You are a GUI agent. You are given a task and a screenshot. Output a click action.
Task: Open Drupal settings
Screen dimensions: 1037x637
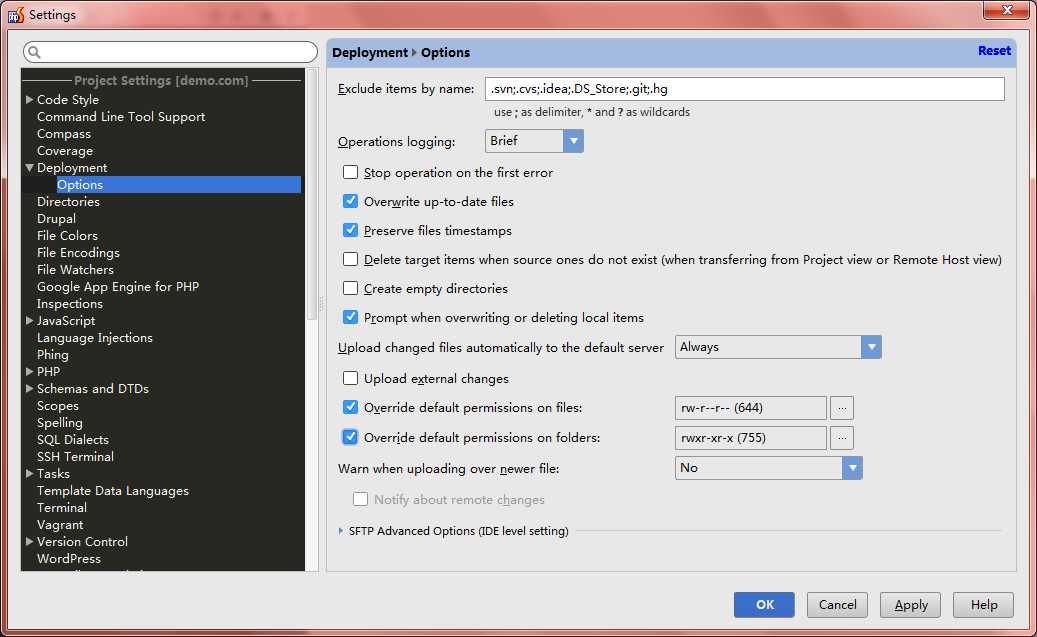(56, 219)
